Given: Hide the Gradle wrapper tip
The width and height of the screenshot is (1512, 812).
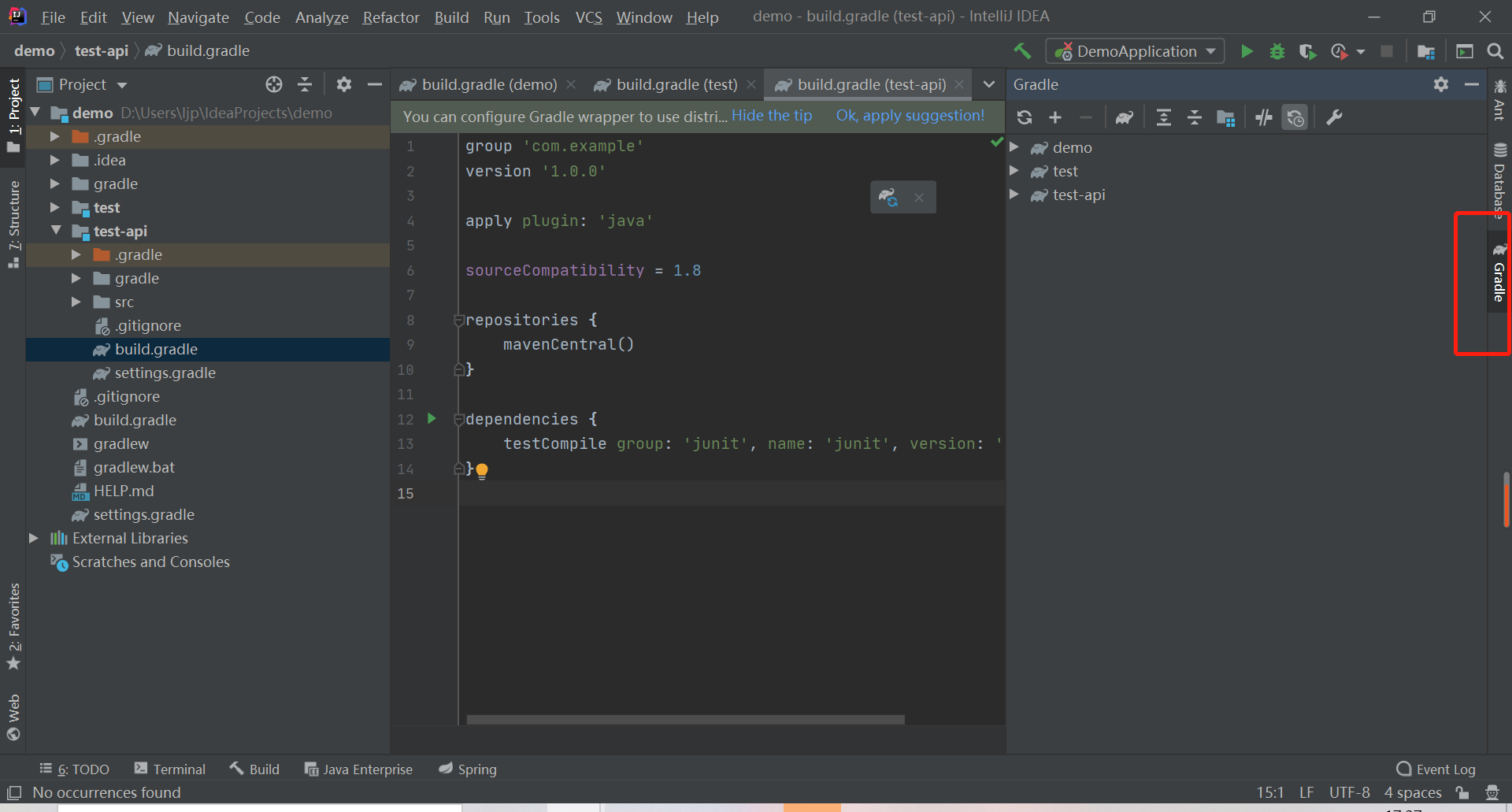Looking at the screenshot, I should click(x=771, y=116).
